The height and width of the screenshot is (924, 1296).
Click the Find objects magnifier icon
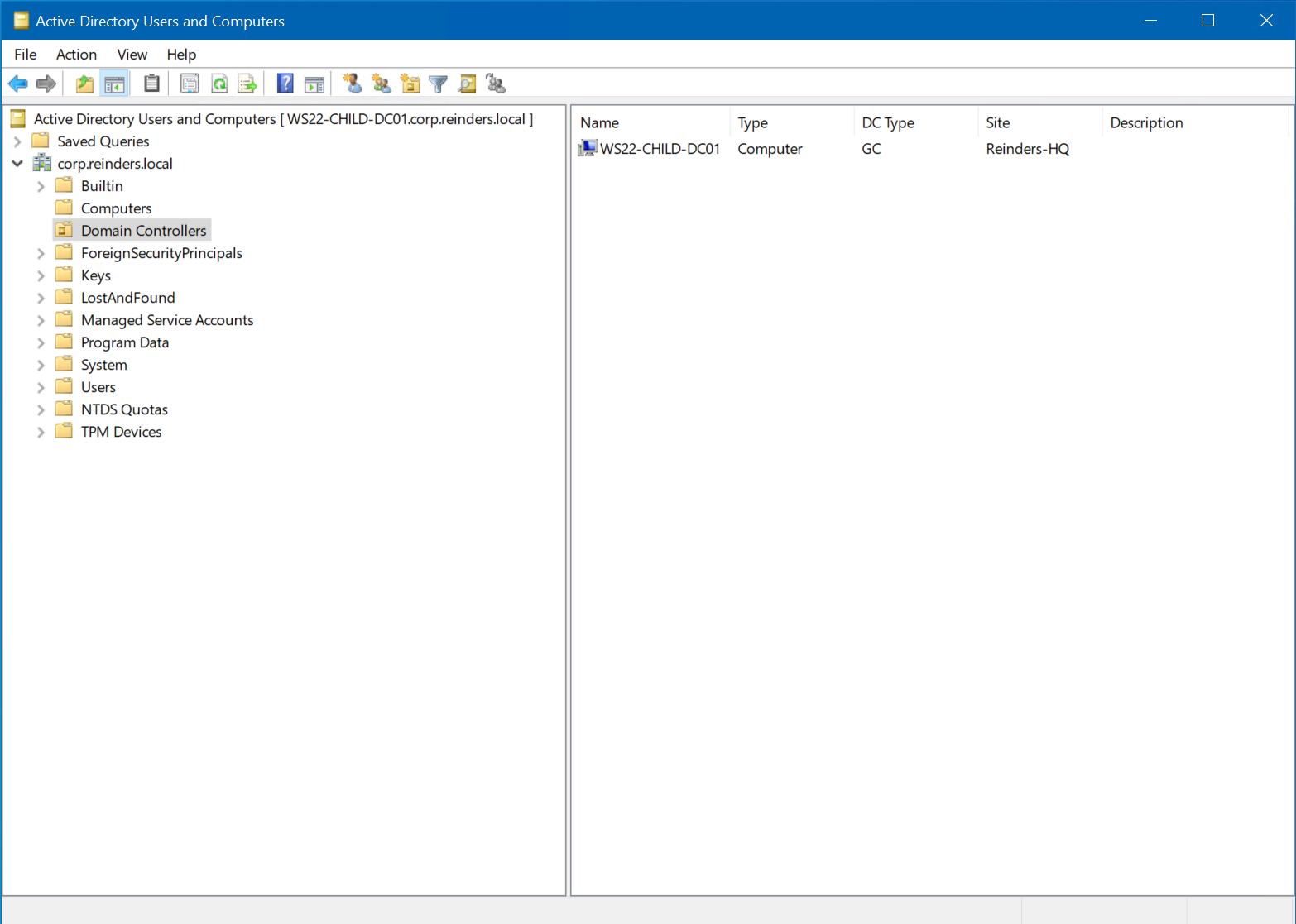468,84
